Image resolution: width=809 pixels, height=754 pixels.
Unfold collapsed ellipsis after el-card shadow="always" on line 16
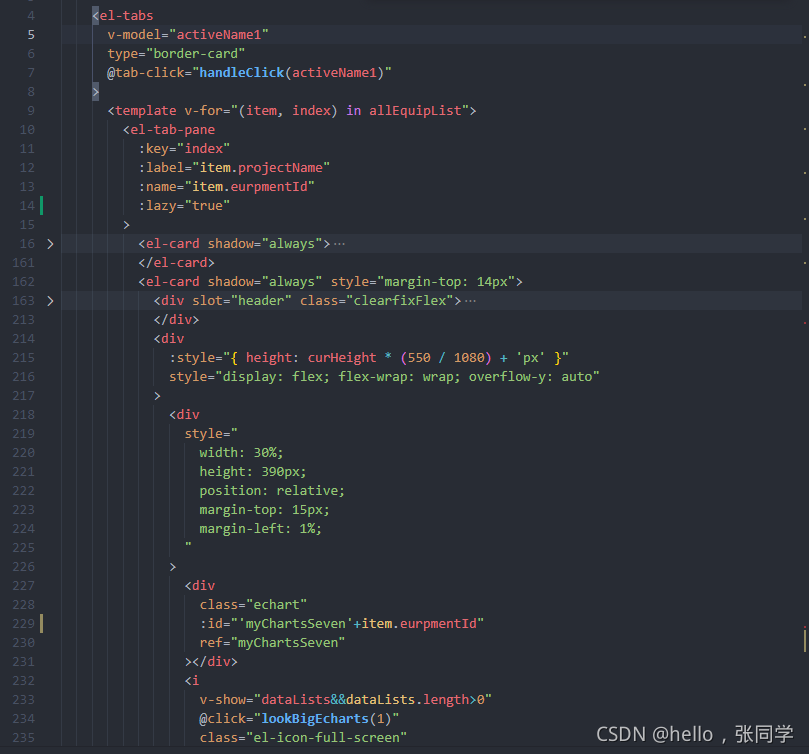(339, 244)
